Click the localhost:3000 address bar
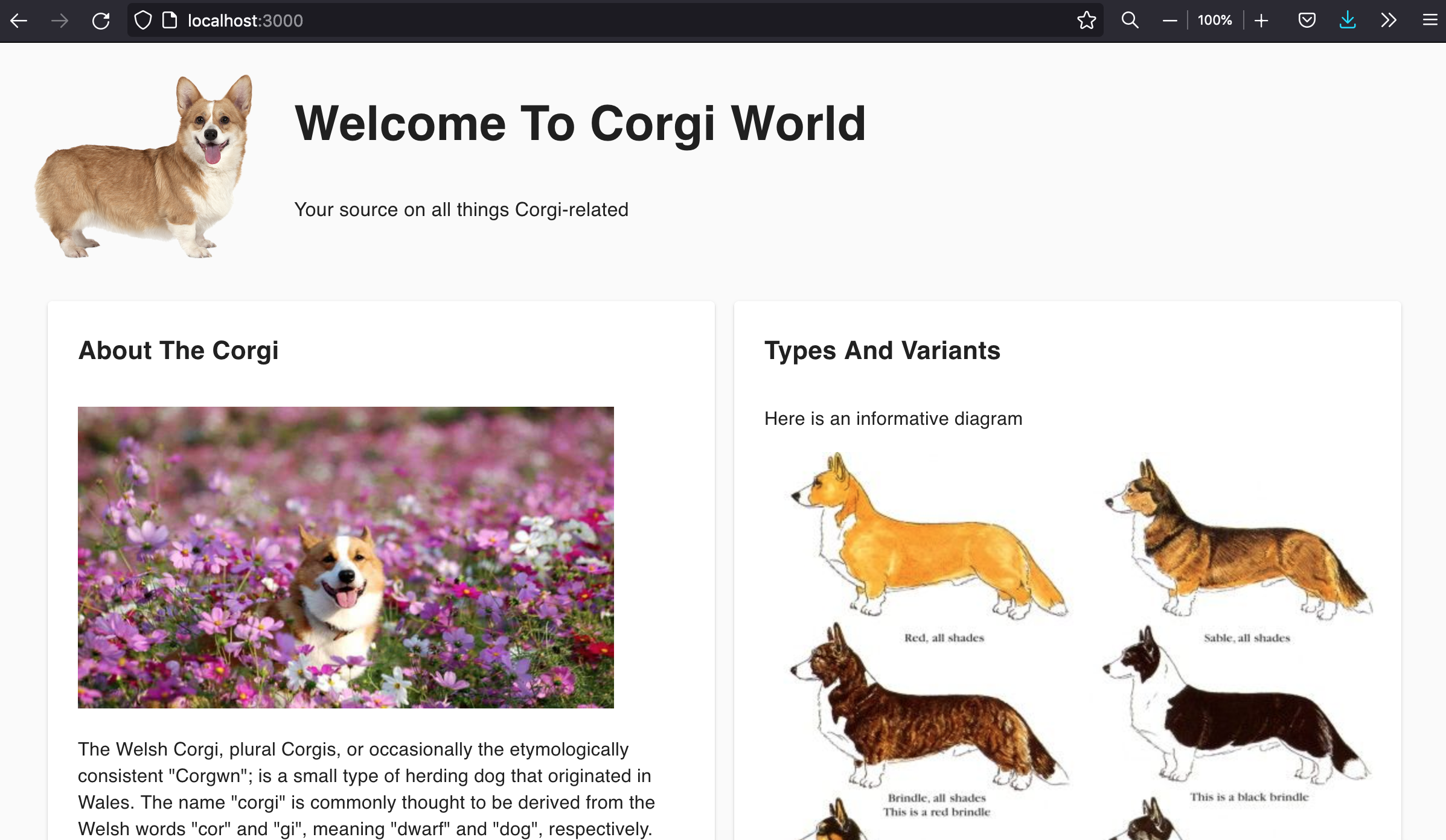Screen dimensions: 1446x840 (616, 21)
